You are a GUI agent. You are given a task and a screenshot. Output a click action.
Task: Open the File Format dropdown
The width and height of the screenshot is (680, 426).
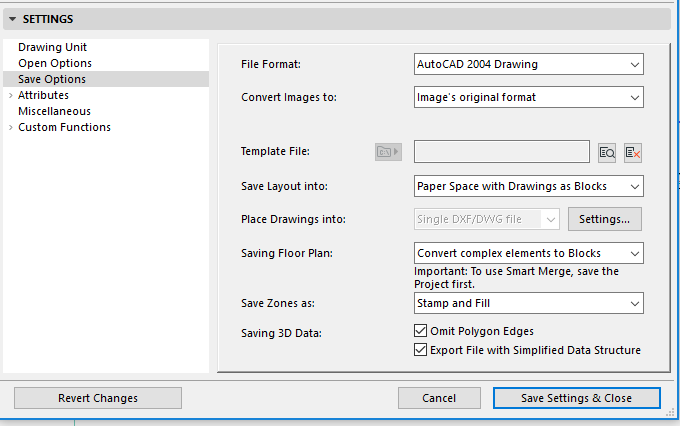click(x=528, y=65)
